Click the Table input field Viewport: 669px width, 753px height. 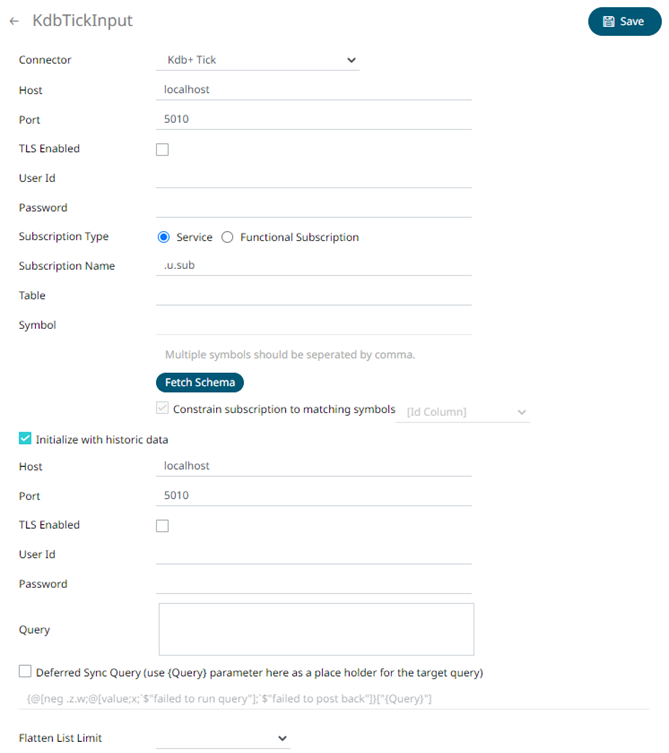[314, 296]
